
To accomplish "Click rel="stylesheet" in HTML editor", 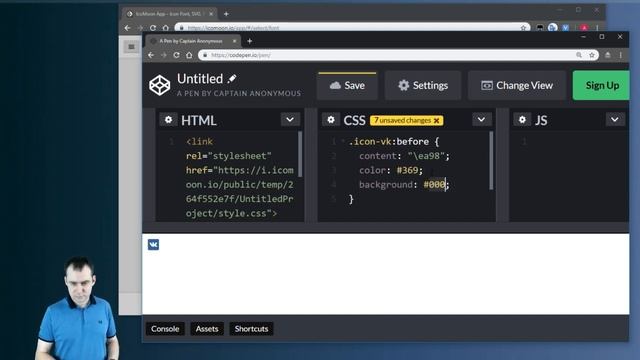I will coord(229,156).
